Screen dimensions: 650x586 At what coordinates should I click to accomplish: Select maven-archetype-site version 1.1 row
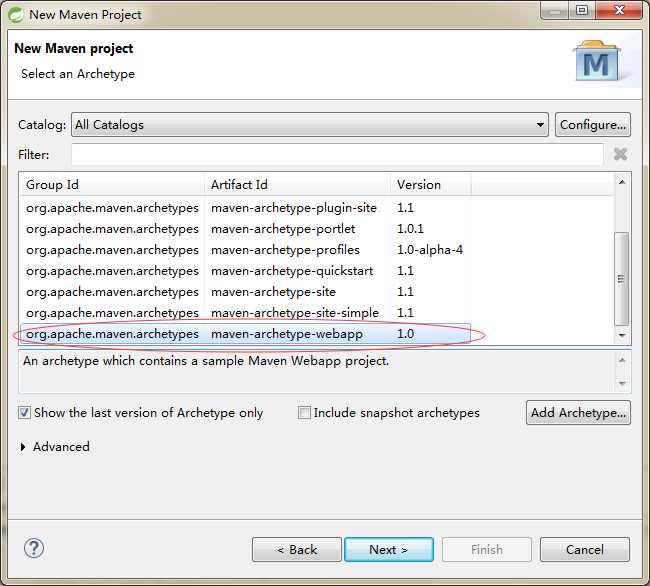(245, 292)
